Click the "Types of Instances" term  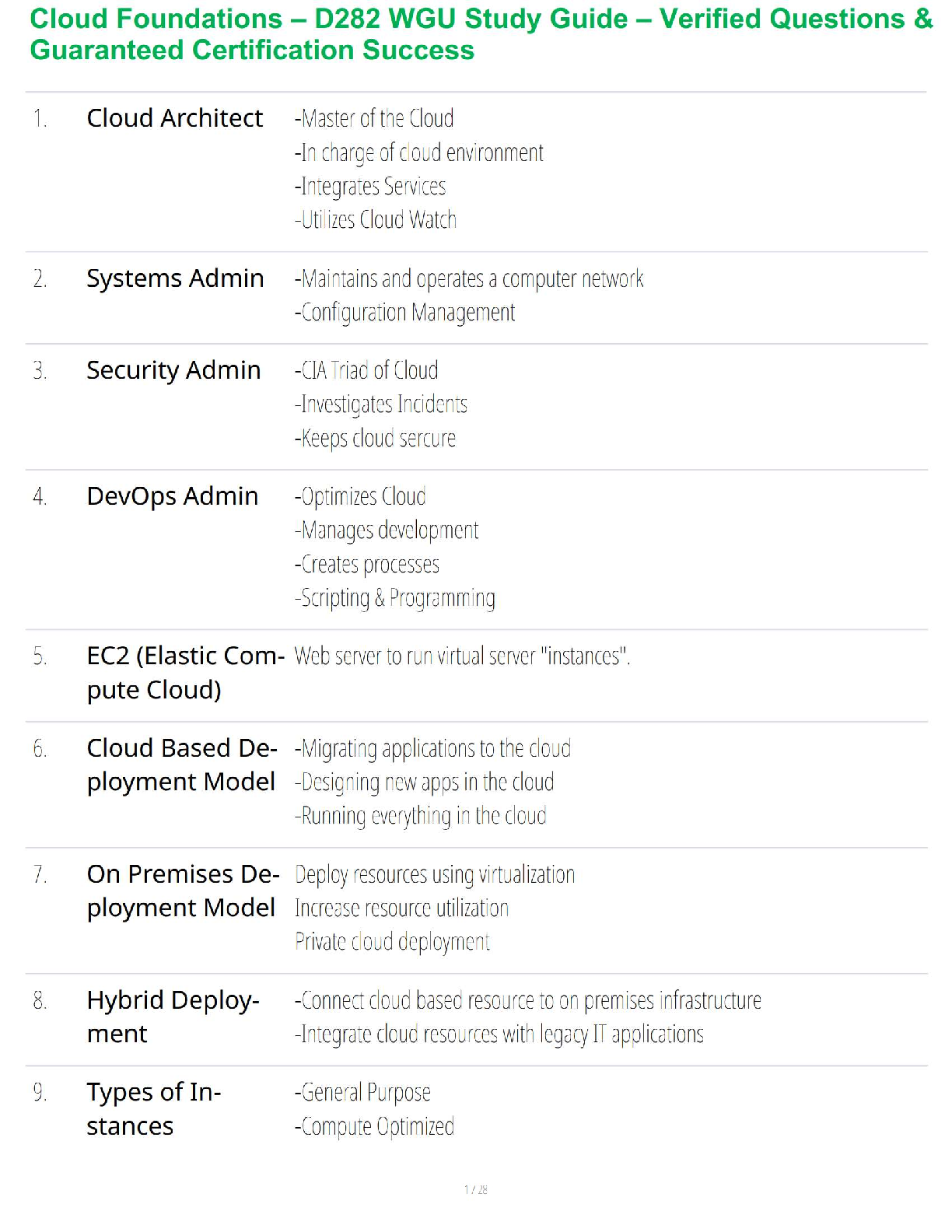154,1109
